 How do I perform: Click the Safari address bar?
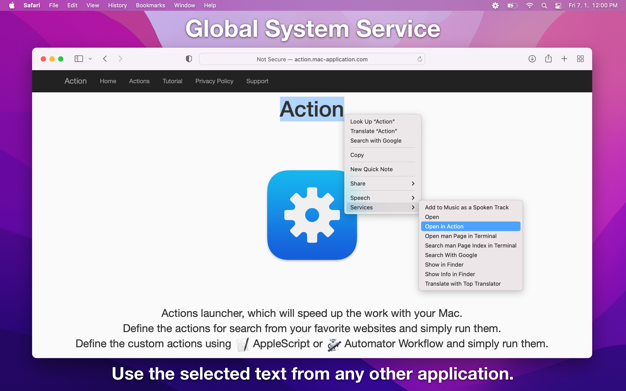click(x=312, y=59)
